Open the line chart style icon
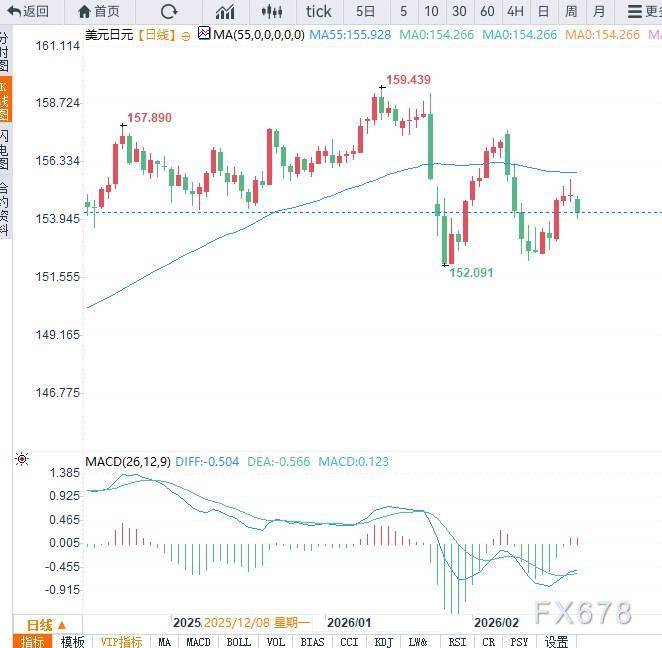The height and width of the screenshot is (648, 662). [x=225, y=11]
